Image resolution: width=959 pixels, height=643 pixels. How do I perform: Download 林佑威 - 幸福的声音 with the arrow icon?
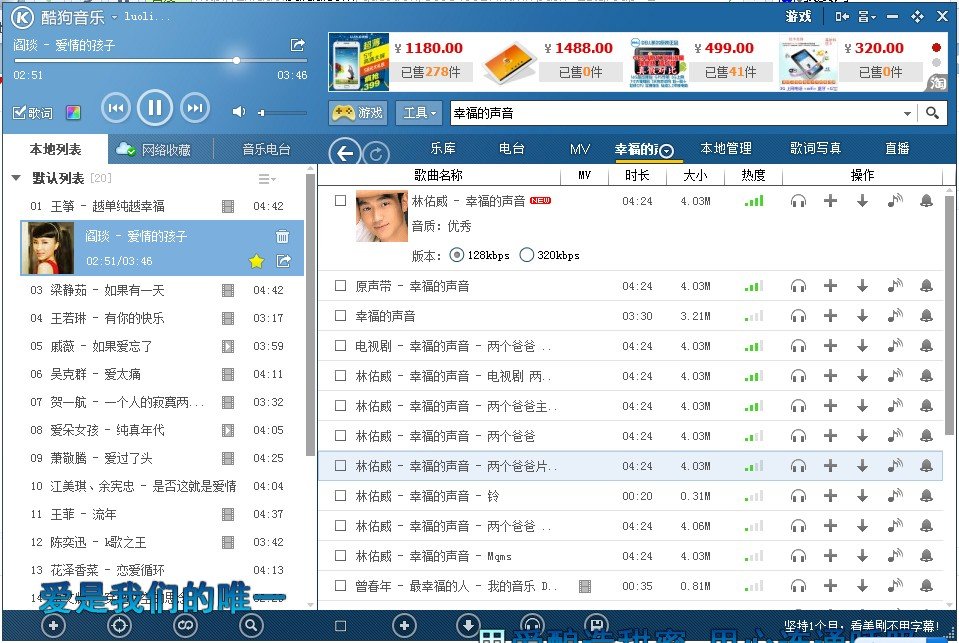[861, 201]
